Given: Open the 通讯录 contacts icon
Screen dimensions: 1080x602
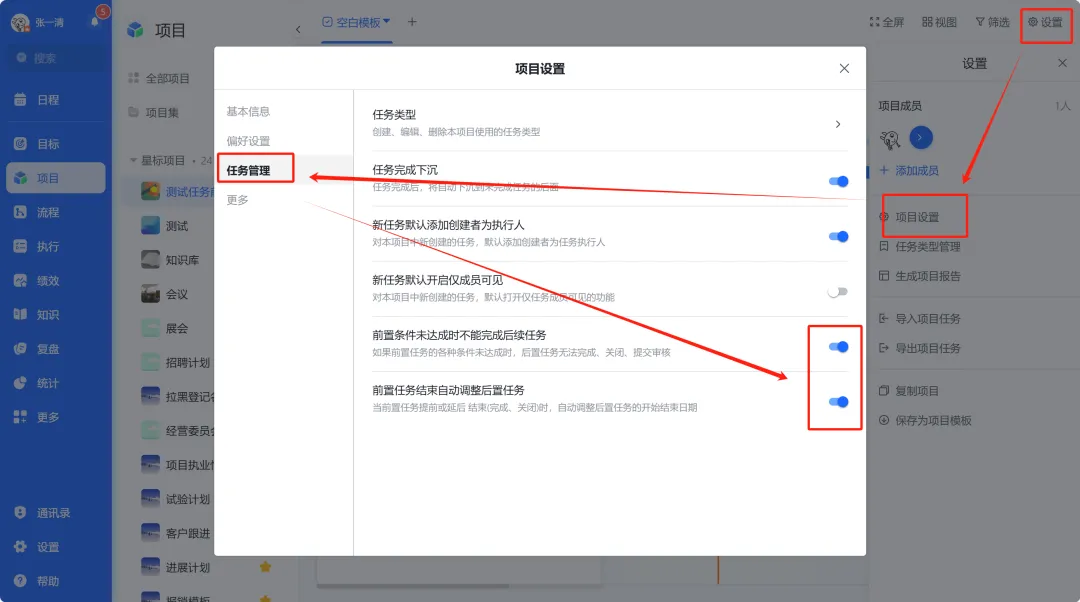Looking at the screenshot, I should [x=20, y=512].
